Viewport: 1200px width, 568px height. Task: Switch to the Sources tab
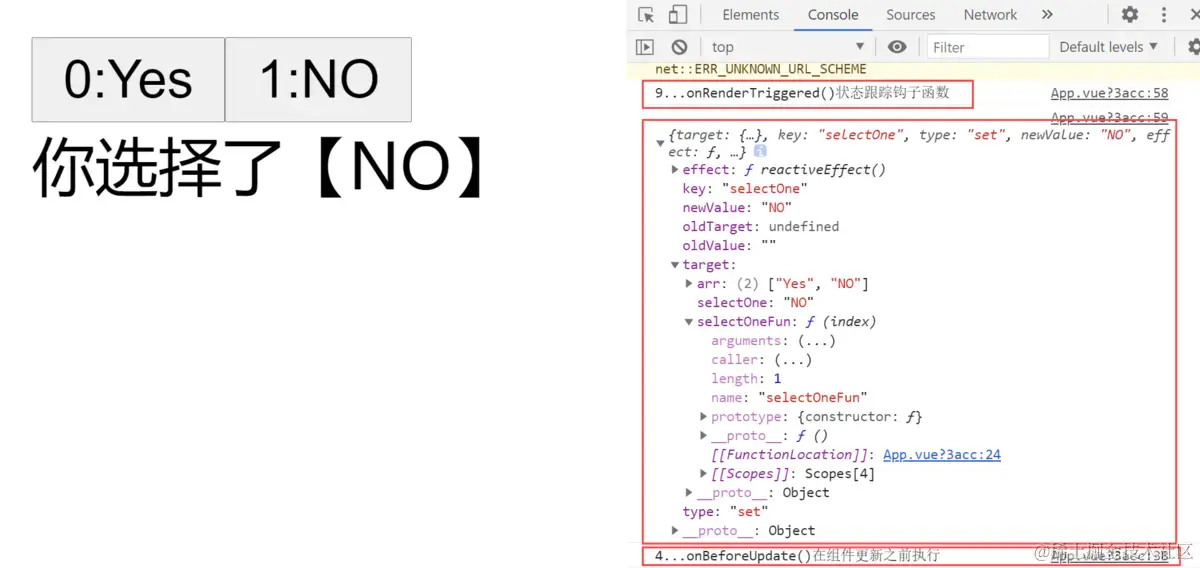910,15
